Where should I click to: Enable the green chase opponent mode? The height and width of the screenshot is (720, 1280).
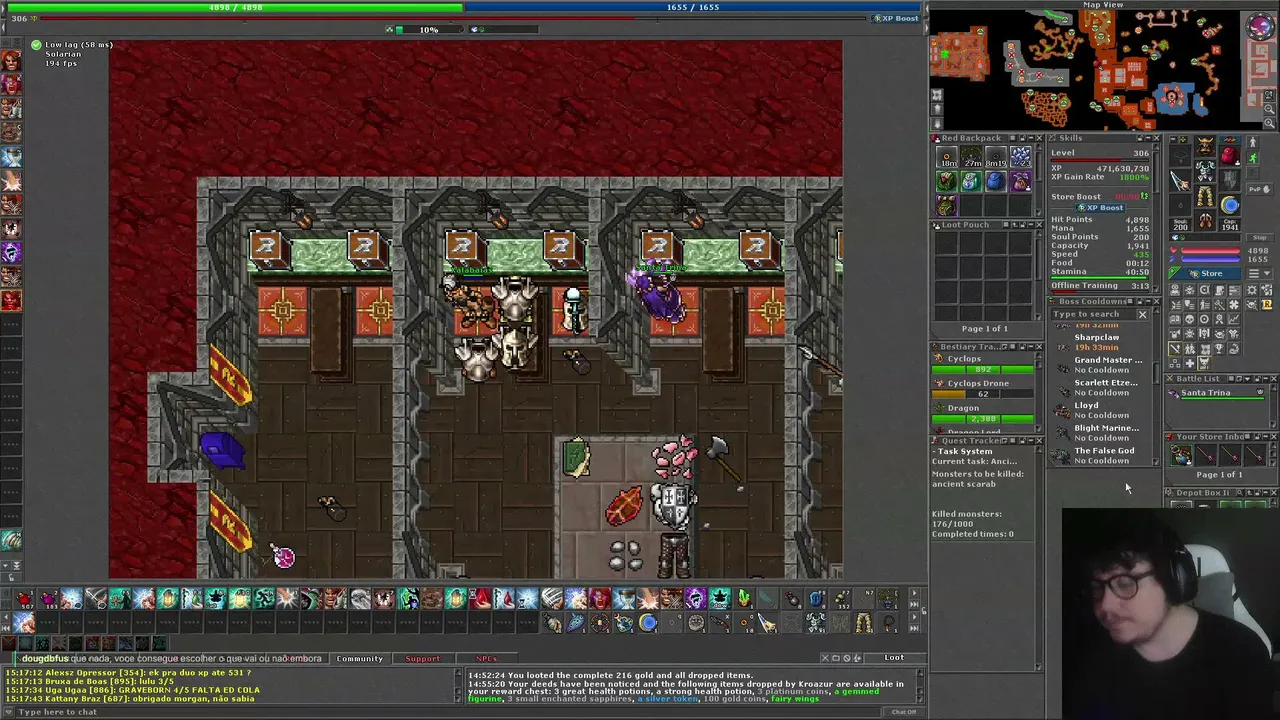pyautogui.click(x=1252, y=159)
